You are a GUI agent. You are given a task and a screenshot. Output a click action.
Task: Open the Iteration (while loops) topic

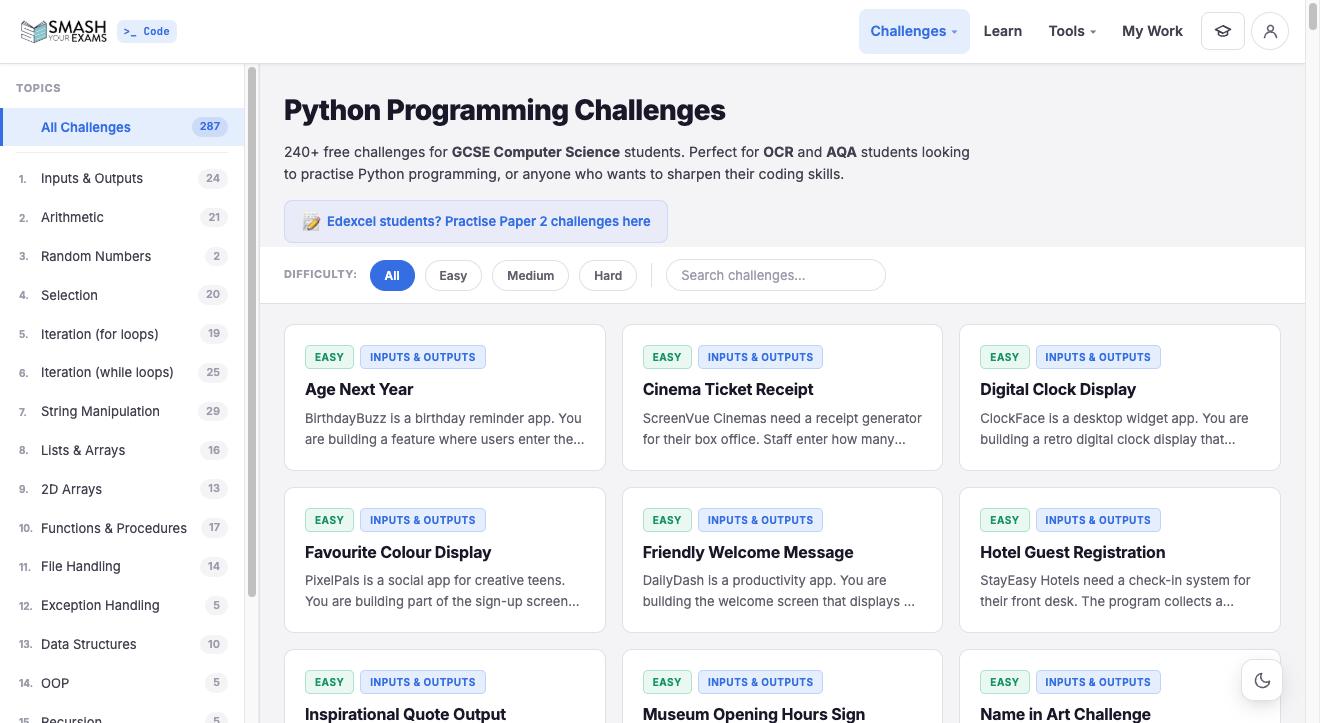[122, 372]
